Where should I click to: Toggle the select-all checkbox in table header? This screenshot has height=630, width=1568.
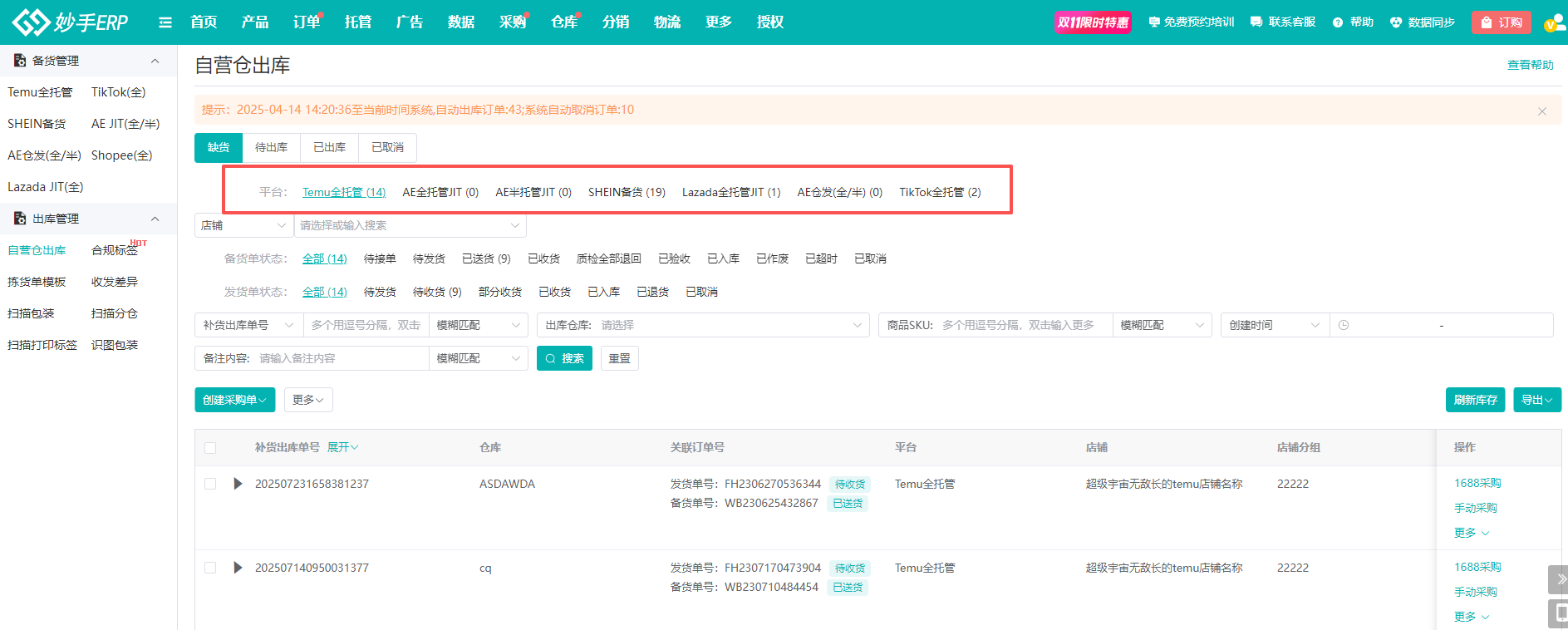coord(210,448)
